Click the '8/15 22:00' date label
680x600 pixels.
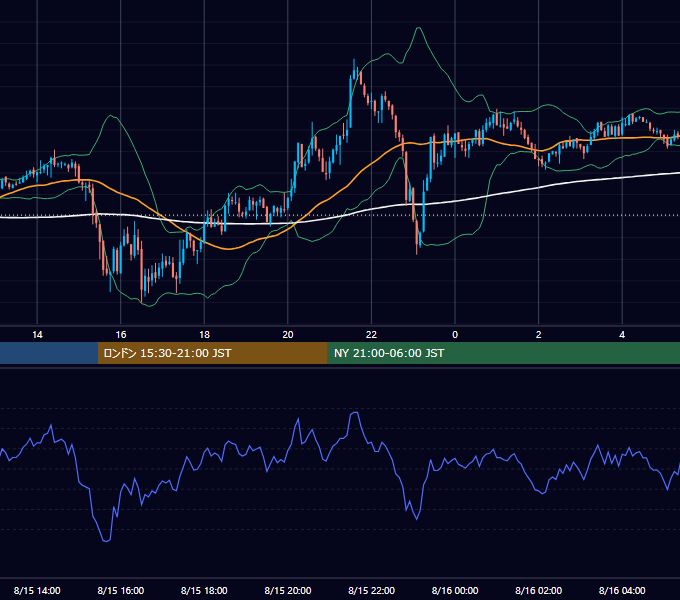click(x=371, y=590)
